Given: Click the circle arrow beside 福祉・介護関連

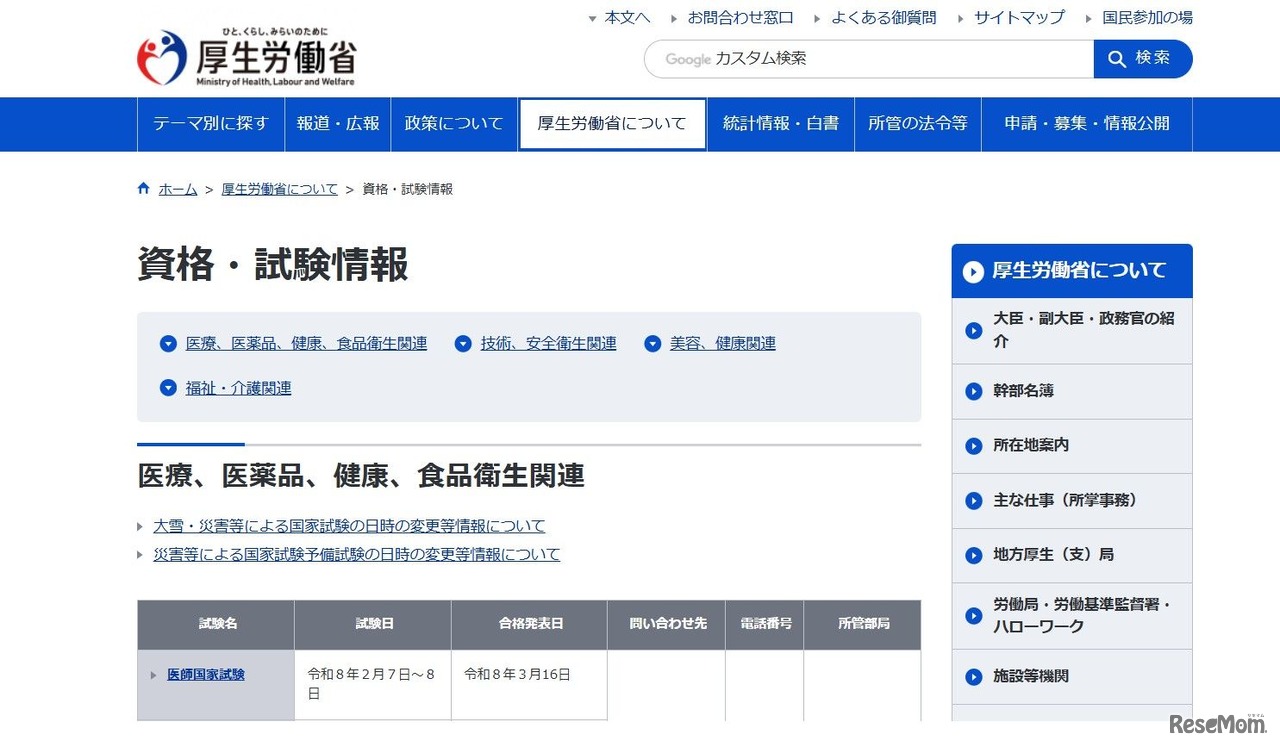Looking at the screenshot, I should (168, 388).
